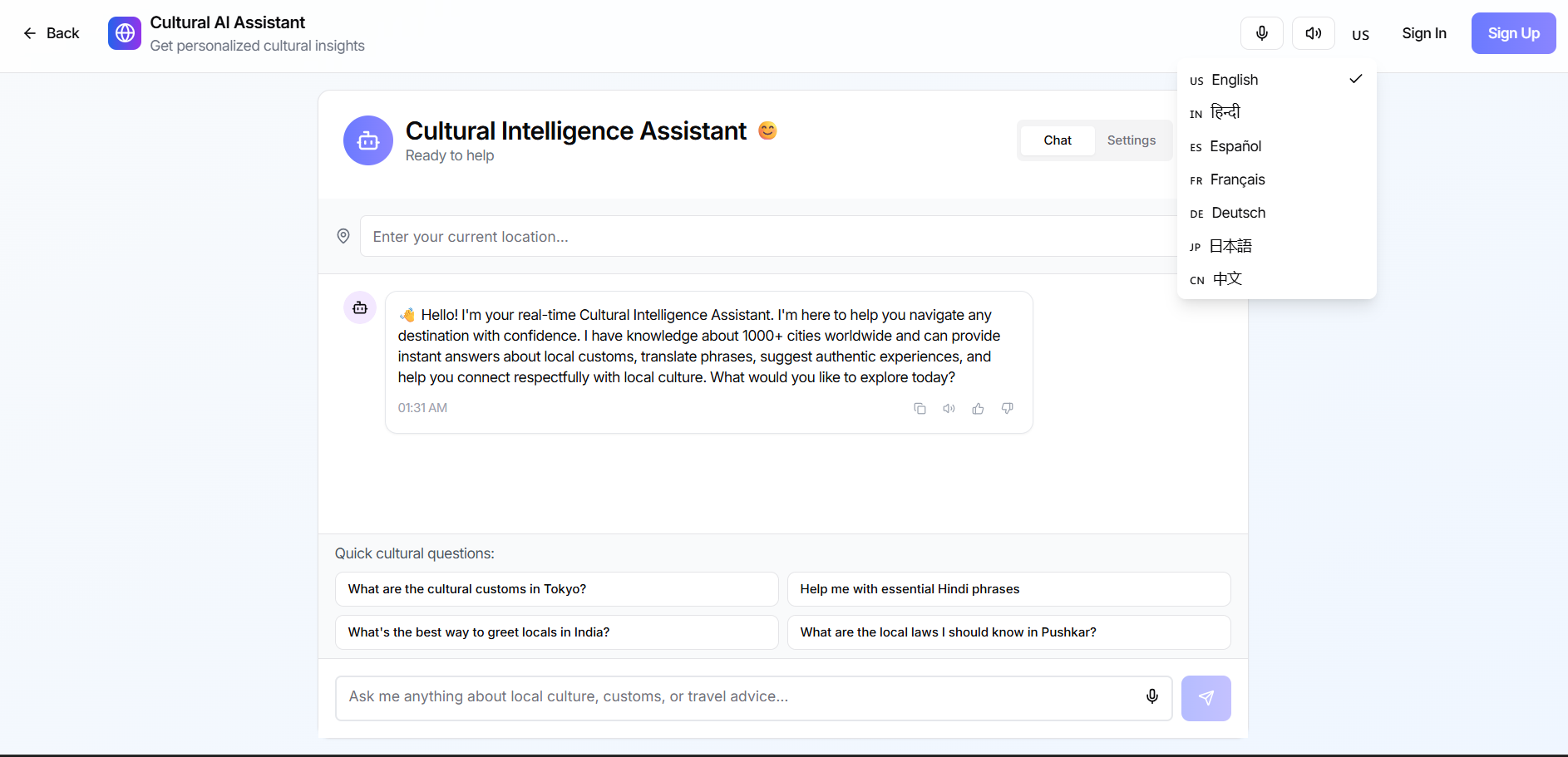Open the US language selector dropdown
This screenshot has width=1568, height=757.
tap(1360, 35)
